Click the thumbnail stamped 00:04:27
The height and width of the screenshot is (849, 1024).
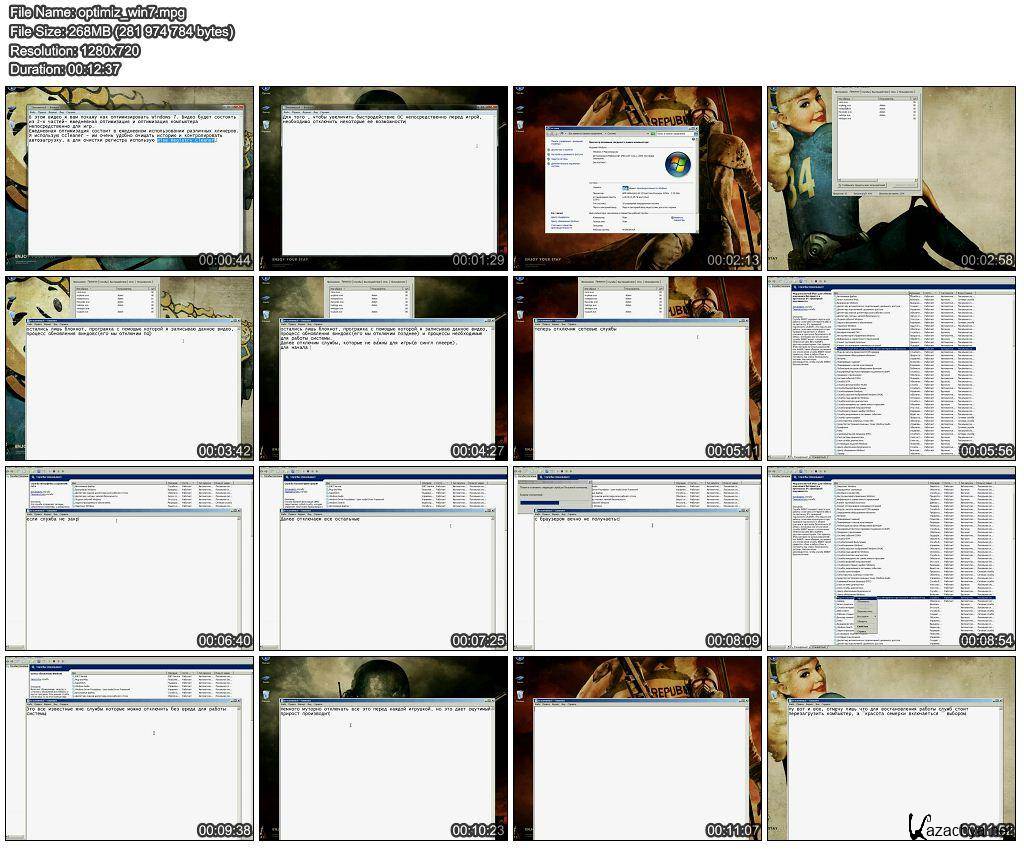click(383, 368)
